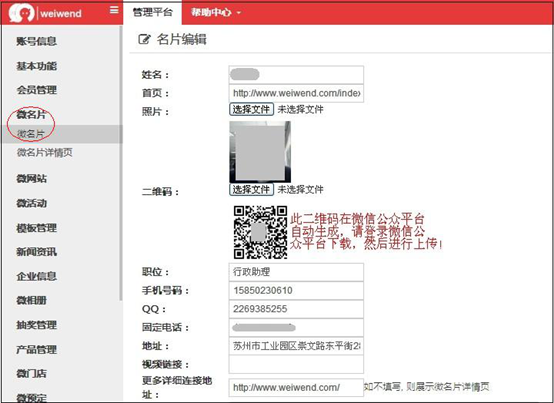This screenshot has width=554, height=403.
Task: Click the 地址 input field
Action: tap(296, 346)
